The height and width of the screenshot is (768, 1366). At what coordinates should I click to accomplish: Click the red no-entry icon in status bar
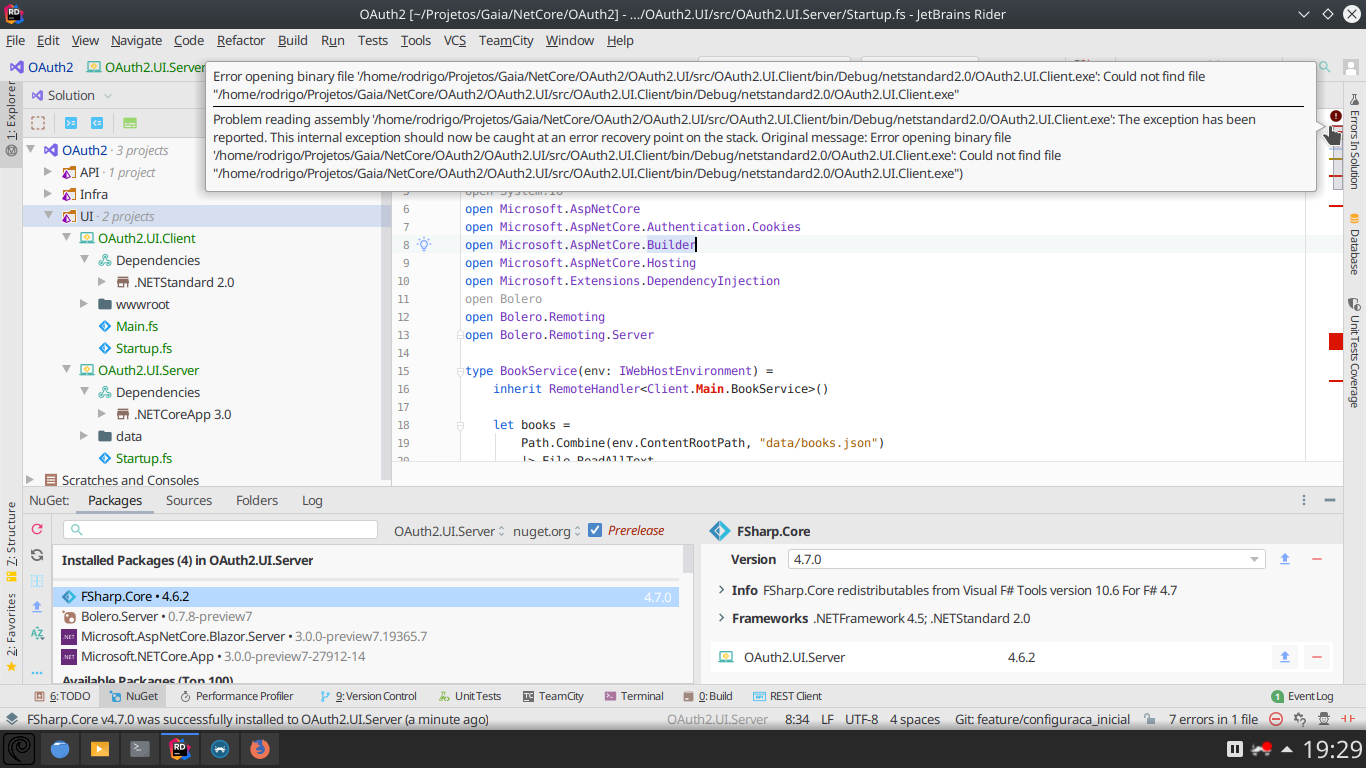(1277, 719)
